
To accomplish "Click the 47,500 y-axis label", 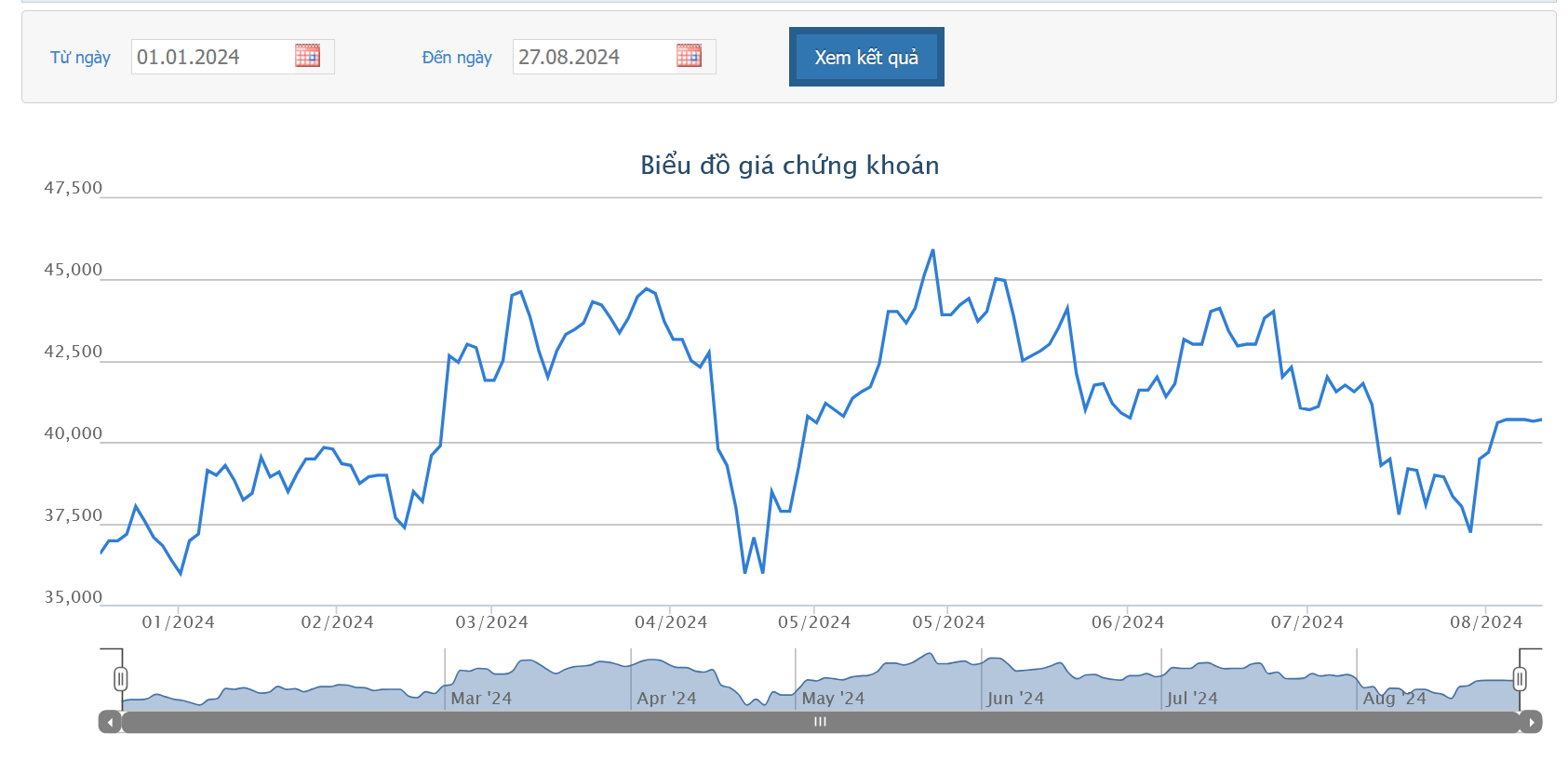I will click(x=74, y=188).
